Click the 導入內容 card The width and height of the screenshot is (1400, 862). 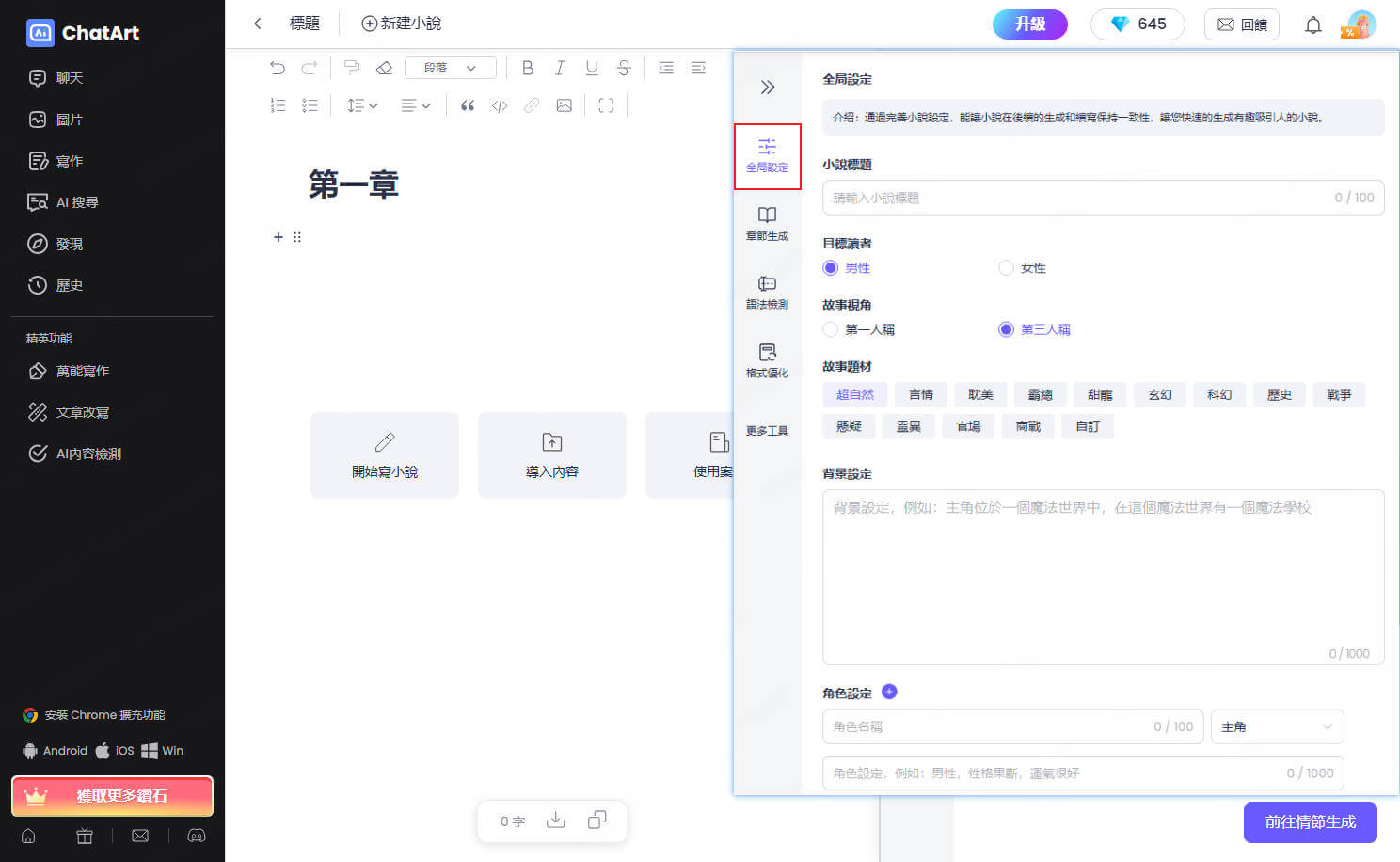552,455
